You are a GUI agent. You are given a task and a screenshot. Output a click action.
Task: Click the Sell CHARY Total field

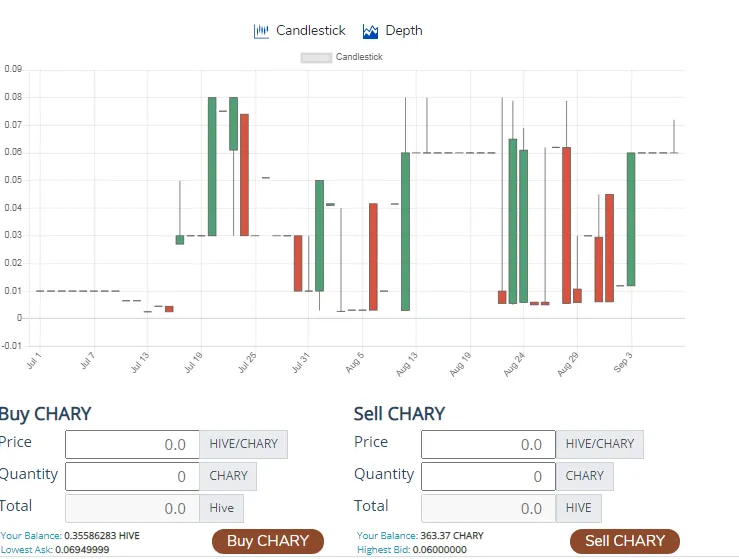tap(488, 509)
